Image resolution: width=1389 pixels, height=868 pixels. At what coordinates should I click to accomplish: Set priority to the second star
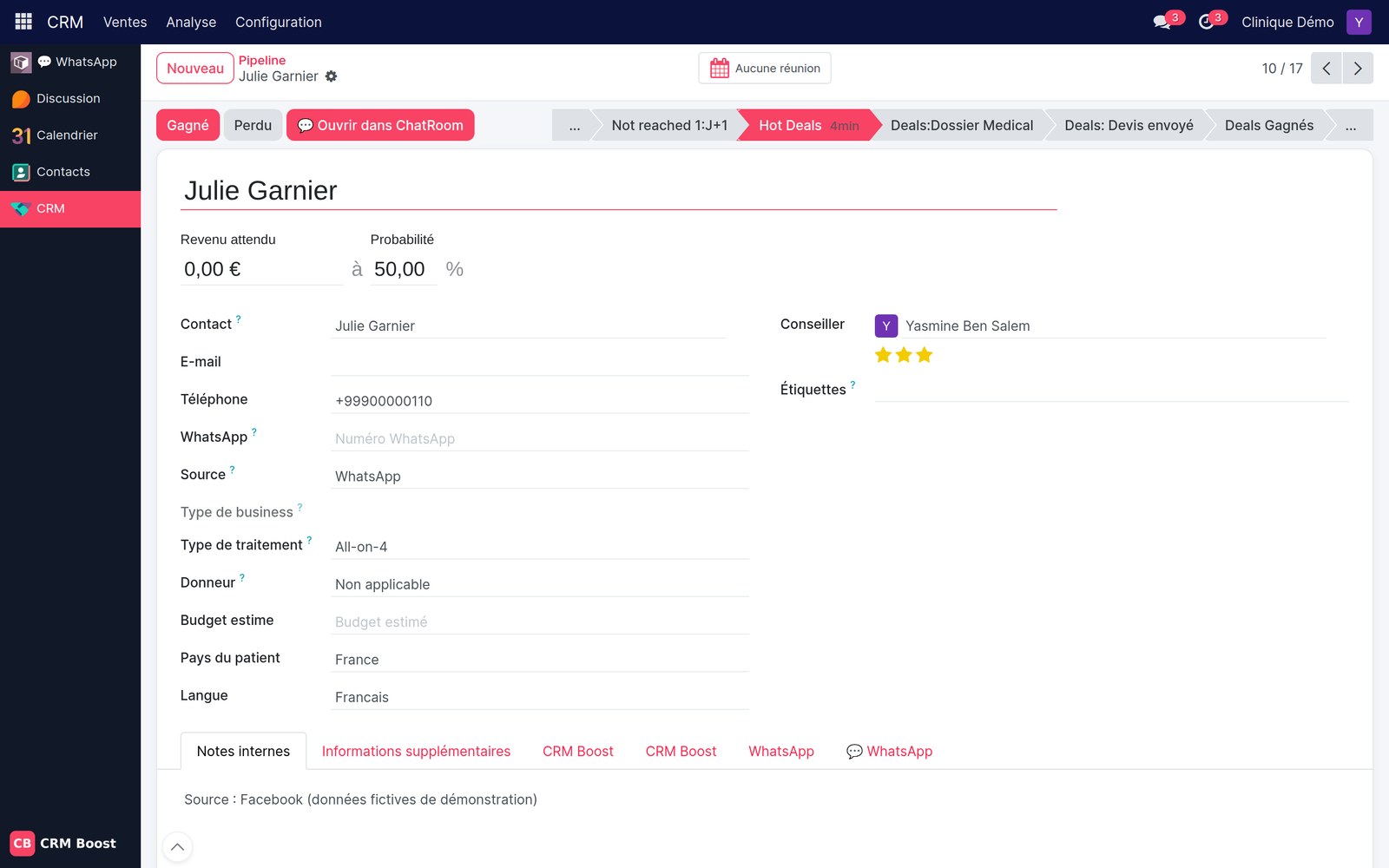pyautogui.click(x=904, y=355)
